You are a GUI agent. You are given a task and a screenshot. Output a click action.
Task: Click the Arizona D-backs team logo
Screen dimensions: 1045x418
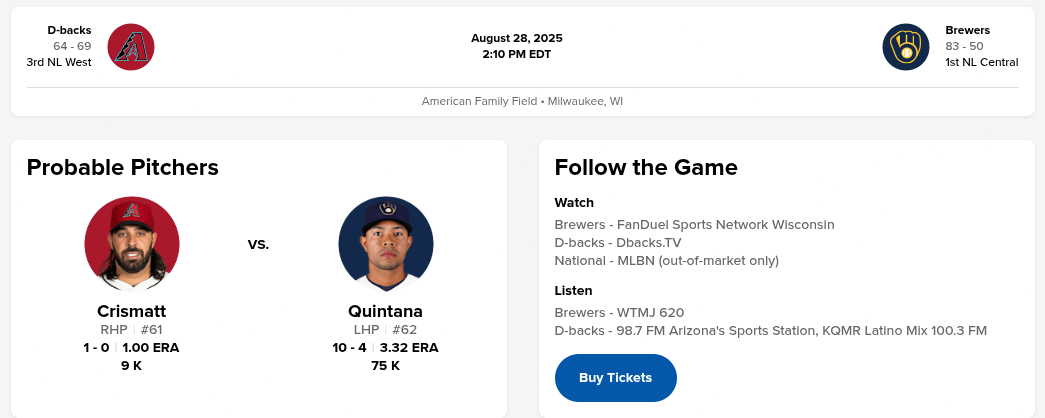point(131,46)
